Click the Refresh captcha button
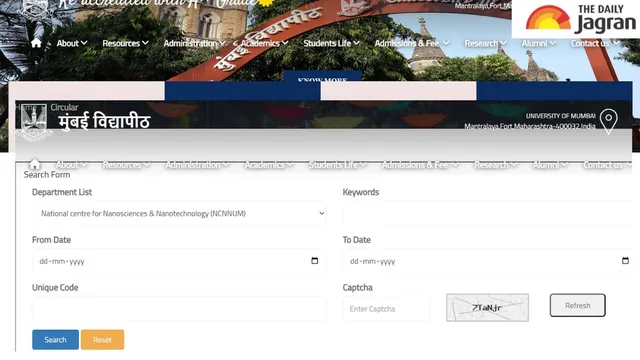The image size is (640, 360). (578, 305)
